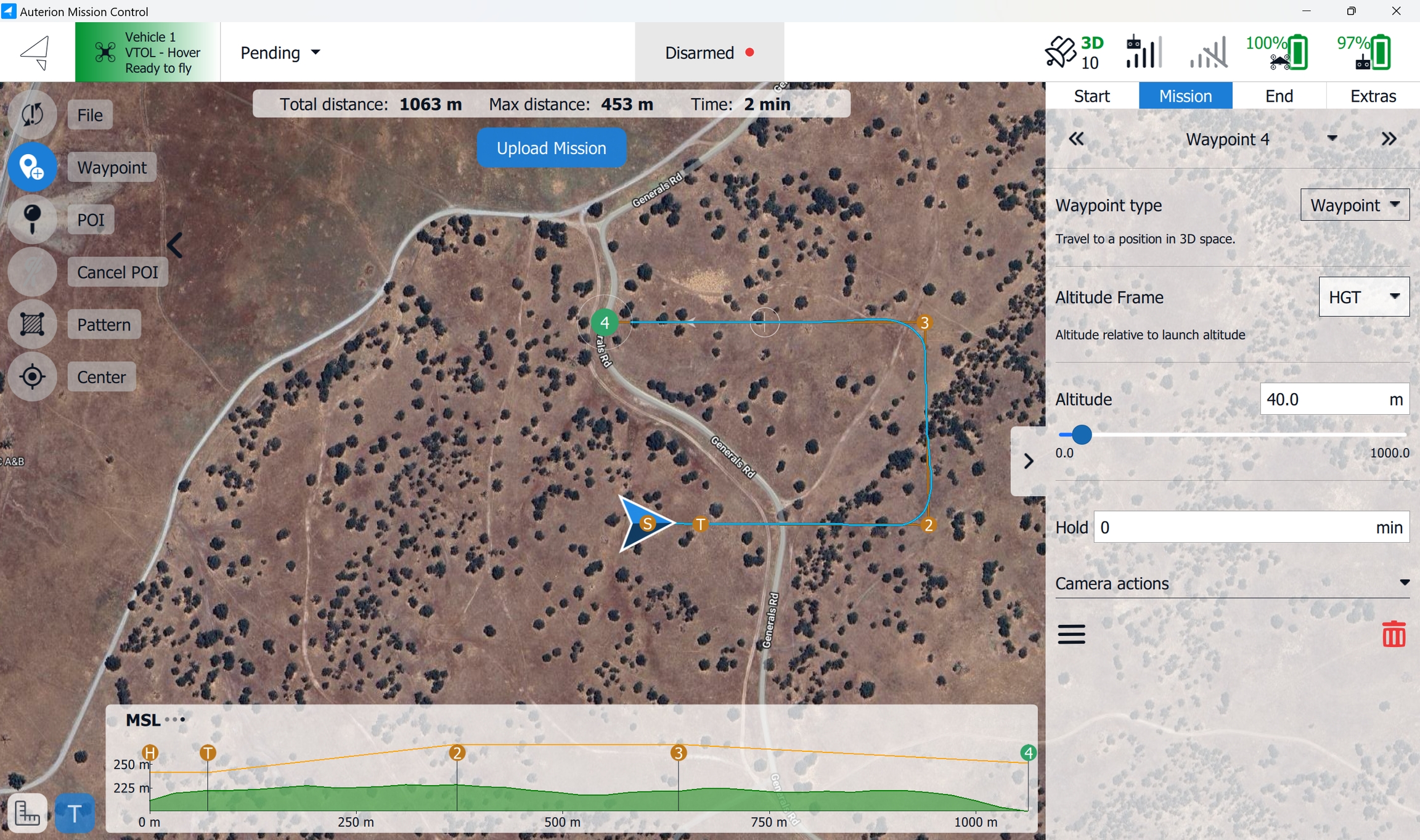
Task: Go to next waypoint with double chevron
Action: (x=1389, y=139)
